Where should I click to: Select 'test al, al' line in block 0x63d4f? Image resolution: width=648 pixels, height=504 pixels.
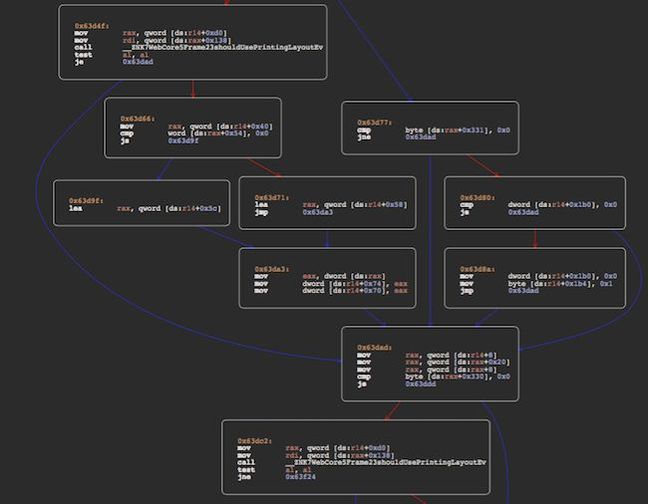tap(112, 55)
